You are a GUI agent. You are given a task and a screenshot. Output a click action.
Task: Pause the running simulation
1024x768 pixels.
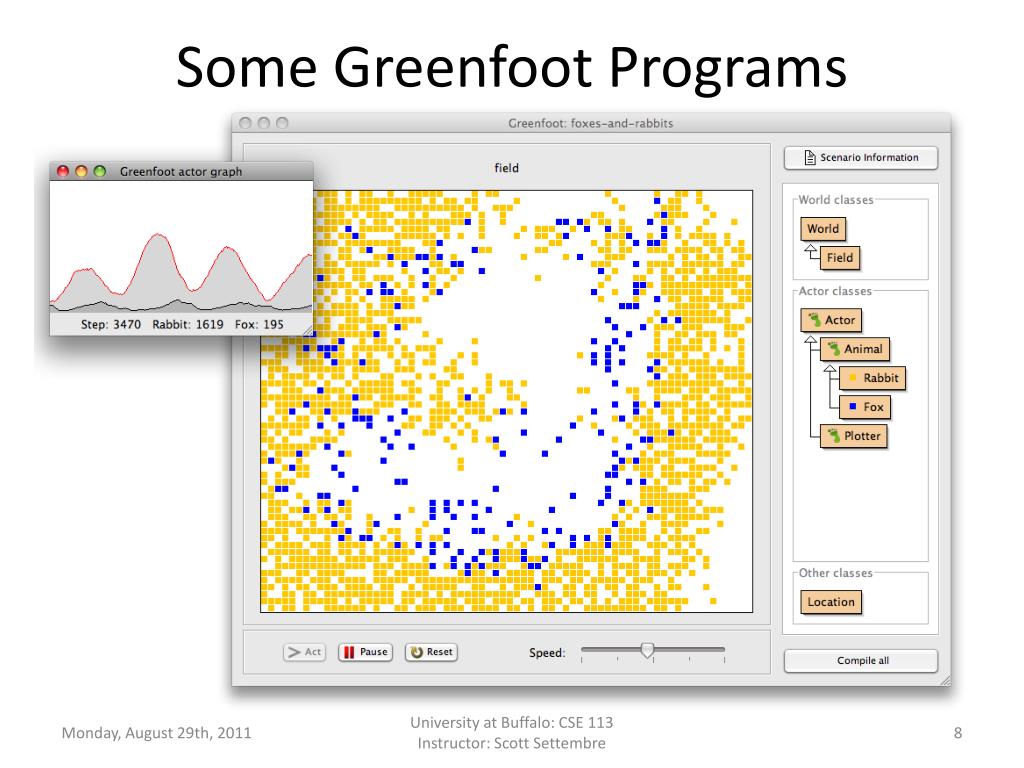pyautogui.click(x=365, y=652)
